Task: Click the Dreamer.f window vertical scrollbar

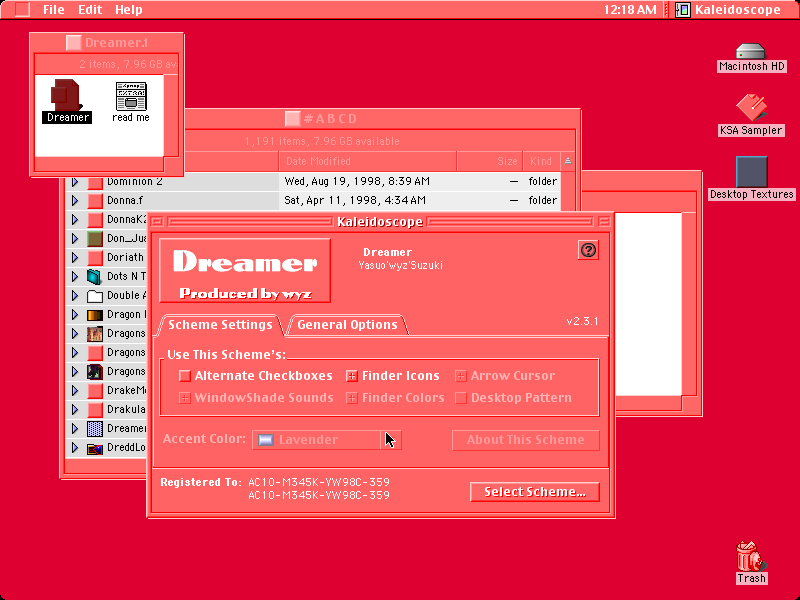Action: [x=171, y=115]
